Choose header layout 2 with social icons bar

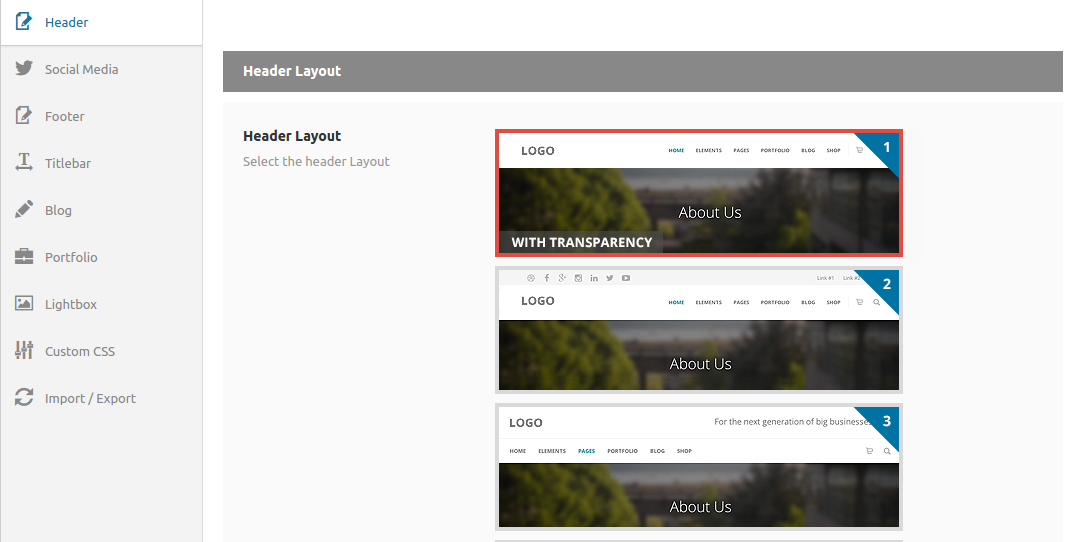[x=698, y=330]
